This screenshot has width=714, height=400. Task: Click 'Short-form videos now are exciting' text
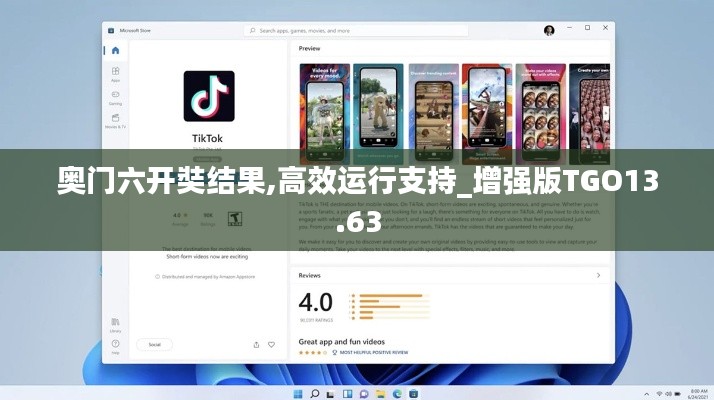pyautogui.click(x=207, y=257)
